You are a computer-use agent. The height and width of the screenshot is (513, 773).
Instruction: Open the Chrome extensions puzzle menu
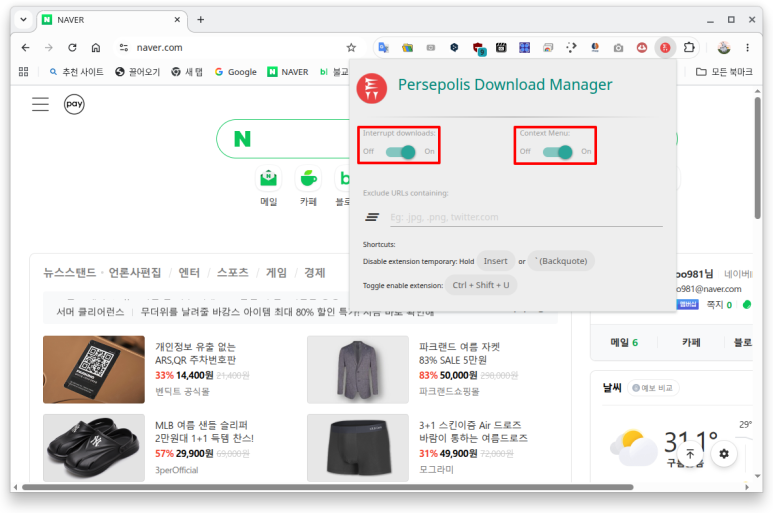[x=689, y=48]
